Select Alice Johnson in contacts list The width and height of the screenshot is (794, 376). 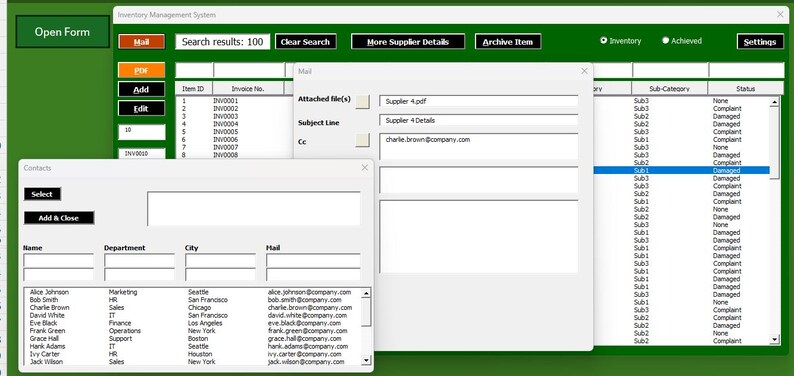193,292
